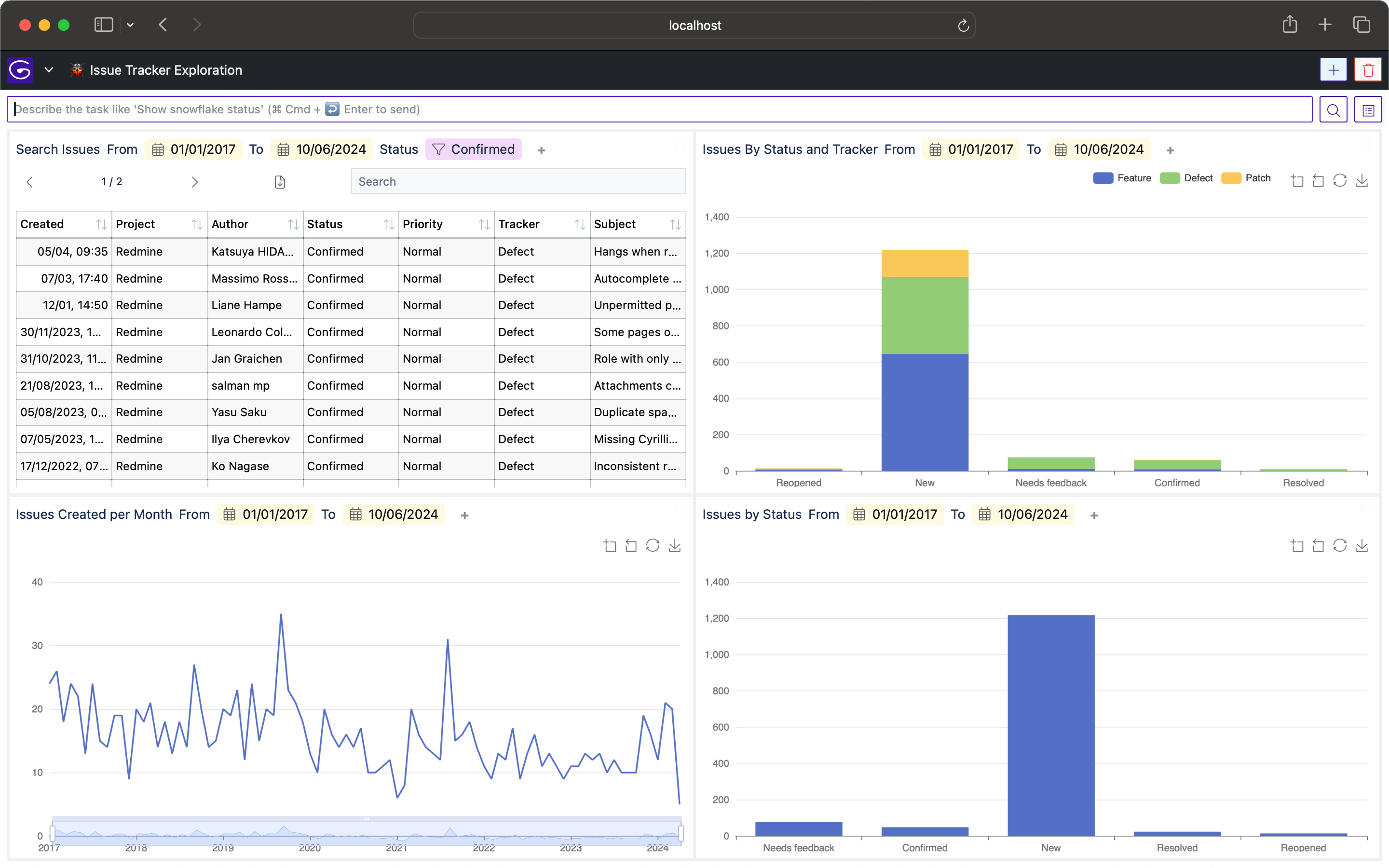This screenshot has width=1389, height=868.
Task: Click zoom area tool on Status and Tracker chart
Action: click(1297, 181)
